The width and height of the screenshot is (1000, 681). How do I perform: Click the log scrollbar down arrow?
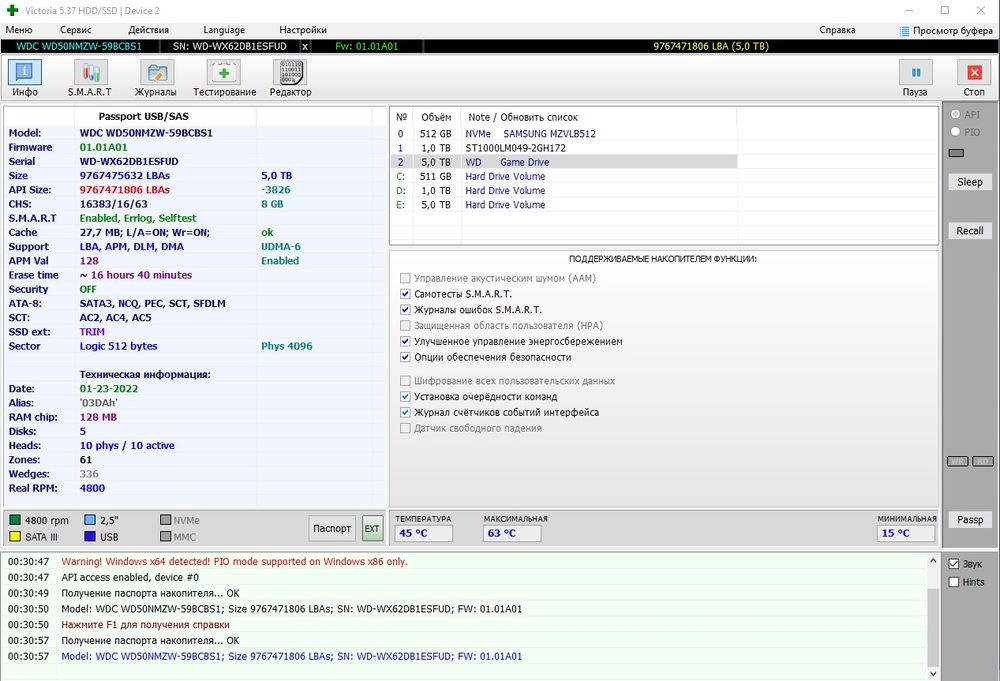click(x=933, y=673)
